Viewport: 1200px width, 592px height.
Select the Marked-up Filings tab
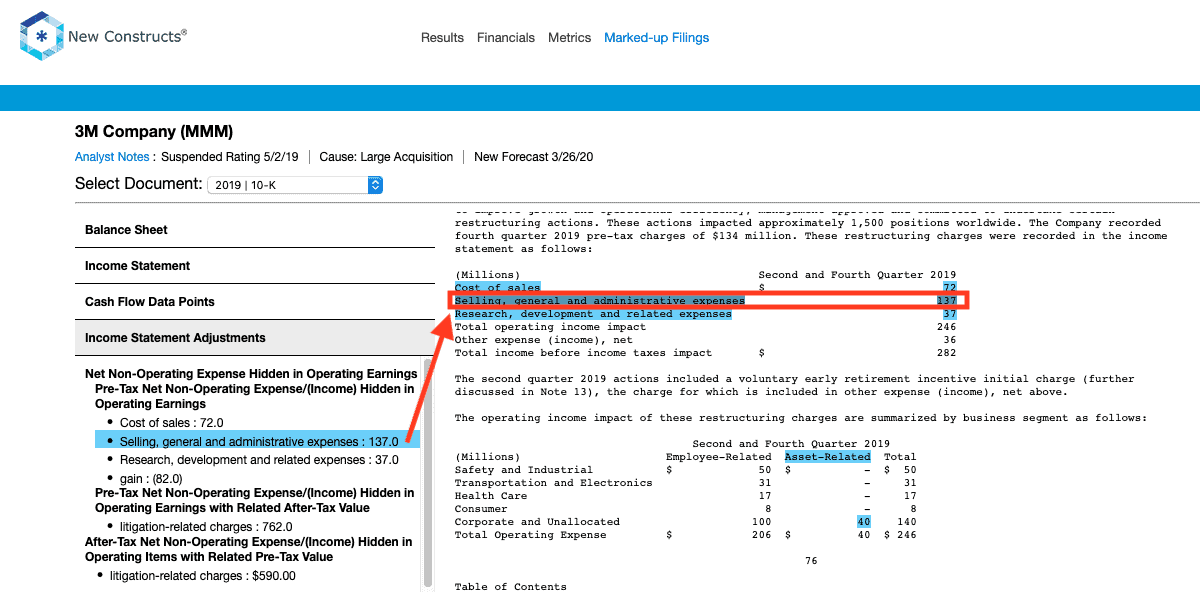click(656, 38)
